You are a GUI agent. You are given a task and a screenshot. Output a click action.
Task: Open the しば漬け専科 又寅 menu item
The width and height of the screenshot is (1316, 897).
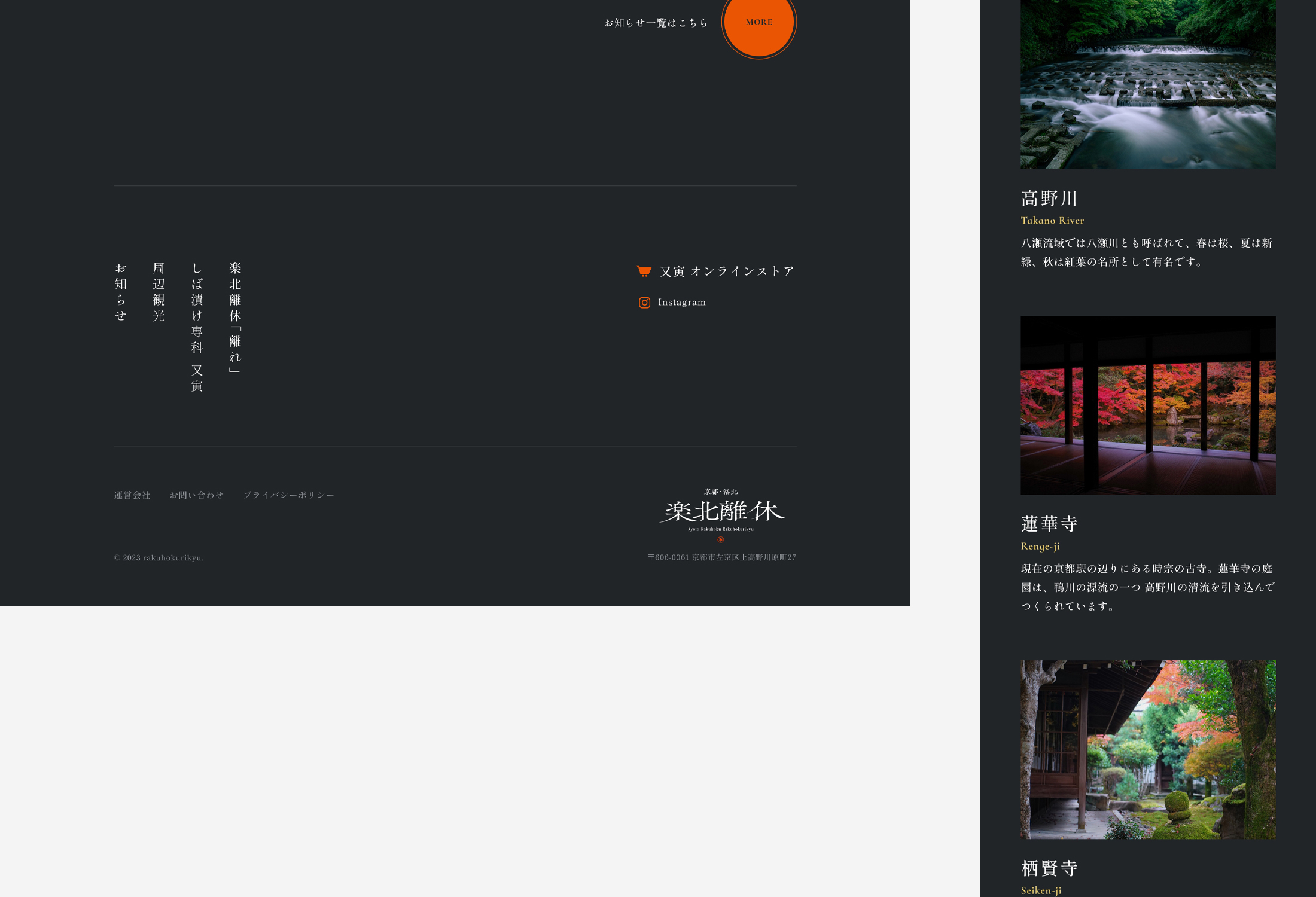pos(197,327)
